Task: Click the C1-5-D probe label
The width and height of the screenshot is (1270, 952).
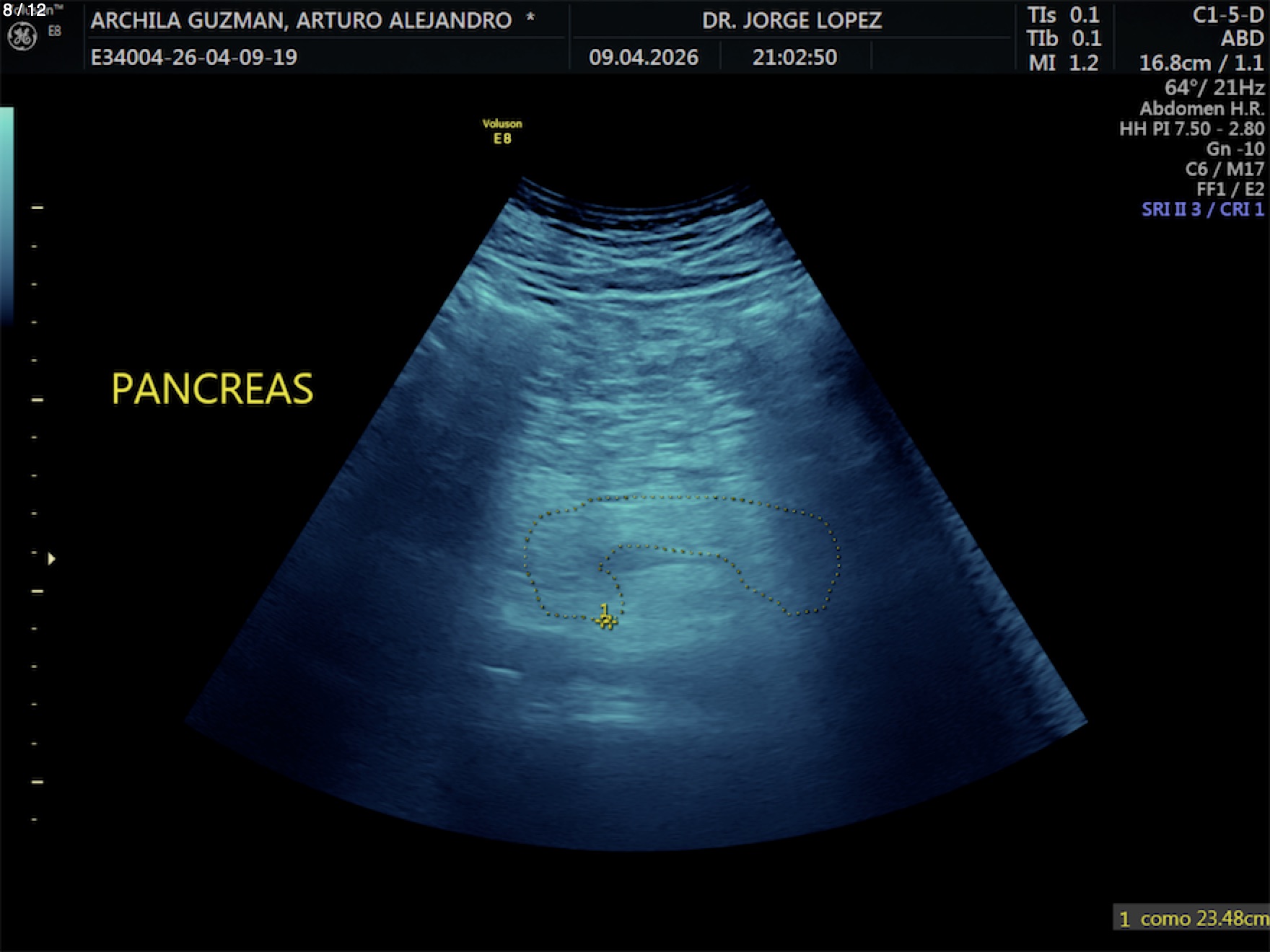Action: point(1227,15)
